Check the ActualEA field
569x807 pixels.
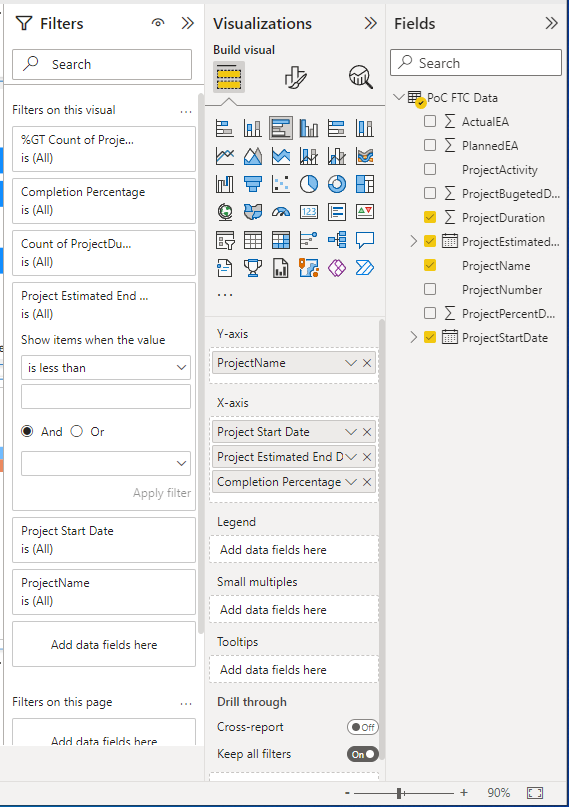coord(430,121)
